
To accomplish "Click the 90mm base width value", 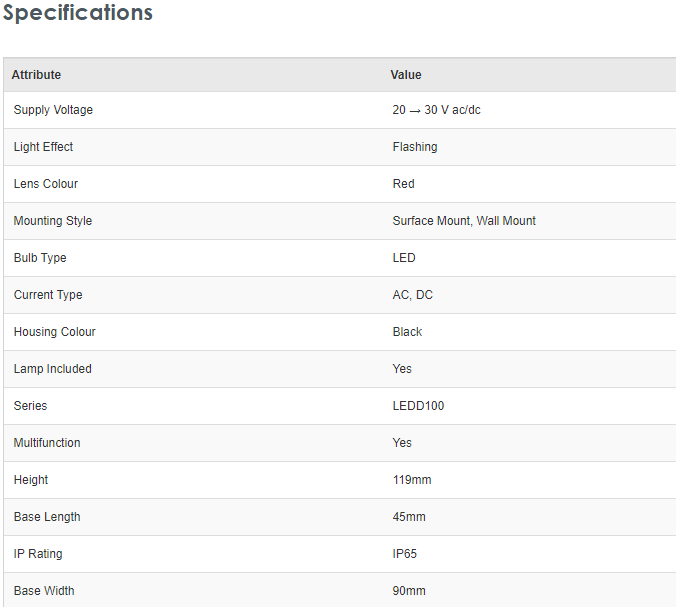I will click(409, 591).
